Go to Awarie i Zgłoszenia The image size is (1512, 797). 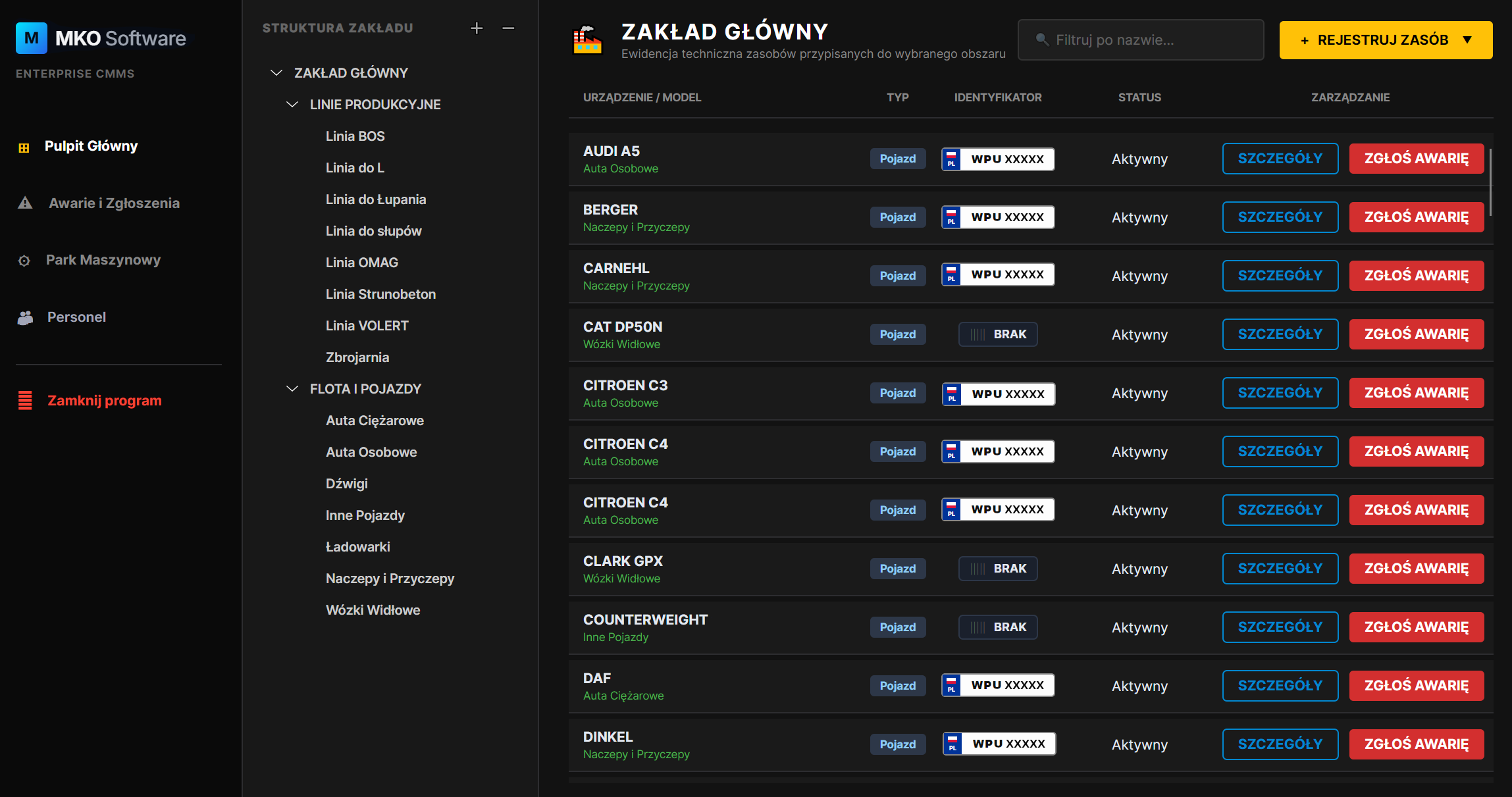pyautogui.click(x=114, y=203)
